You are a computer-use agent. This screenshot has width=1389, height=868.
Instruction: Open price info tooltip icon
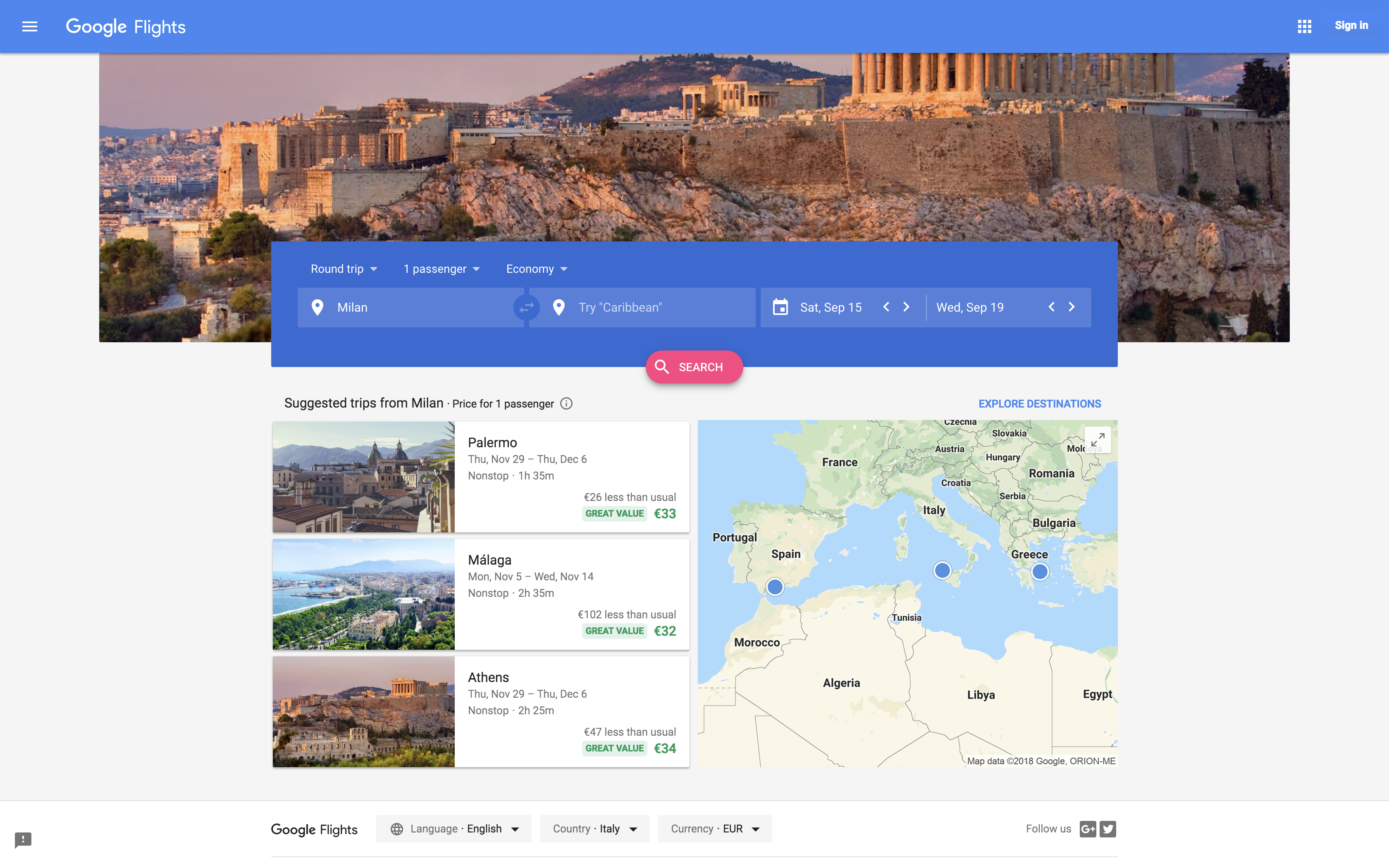tap(566, 403)
